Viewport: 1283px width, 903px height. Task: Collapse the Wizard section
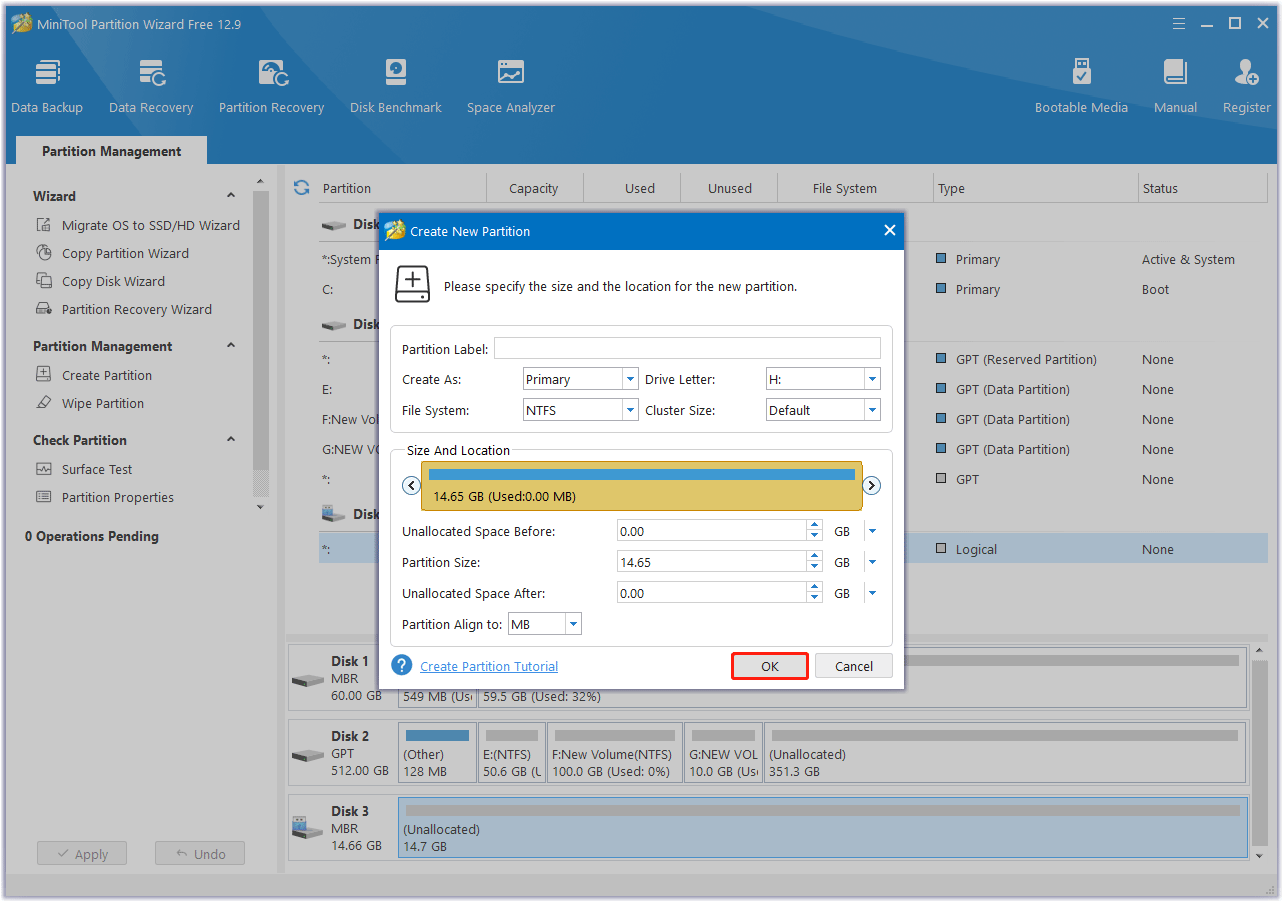click(x=231, y=196)
